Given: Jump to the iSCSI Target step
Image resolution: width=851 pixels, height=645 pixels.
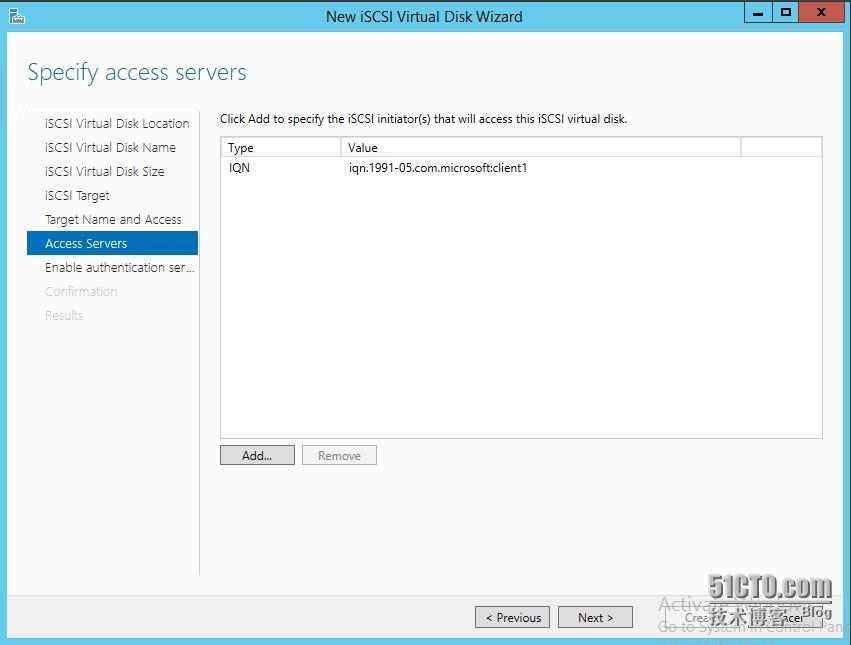Looking at the screenshot, I should 77,195.
